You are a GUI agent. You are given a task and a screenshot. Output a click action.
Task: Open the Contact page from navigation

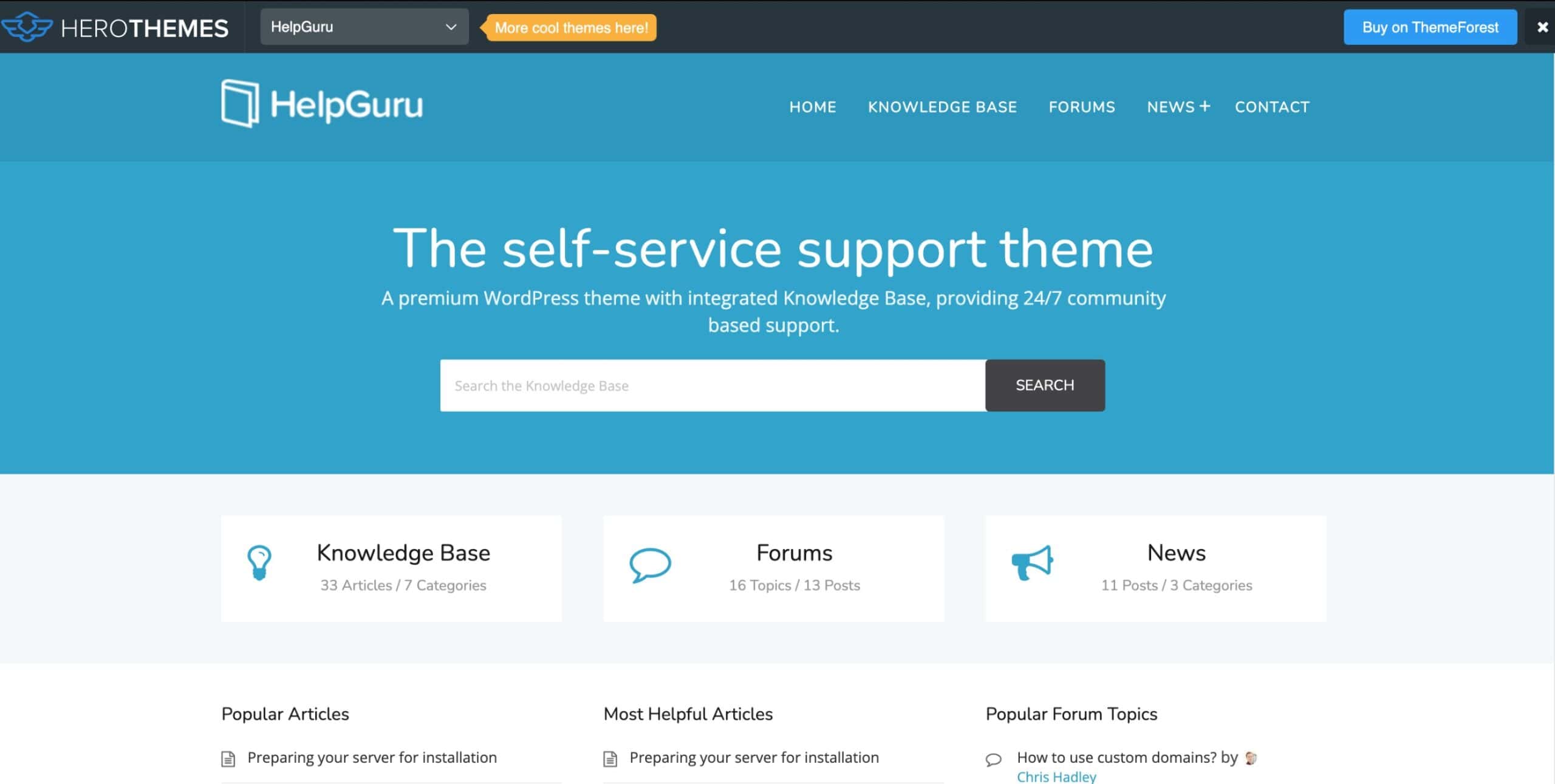point(1272,107)
